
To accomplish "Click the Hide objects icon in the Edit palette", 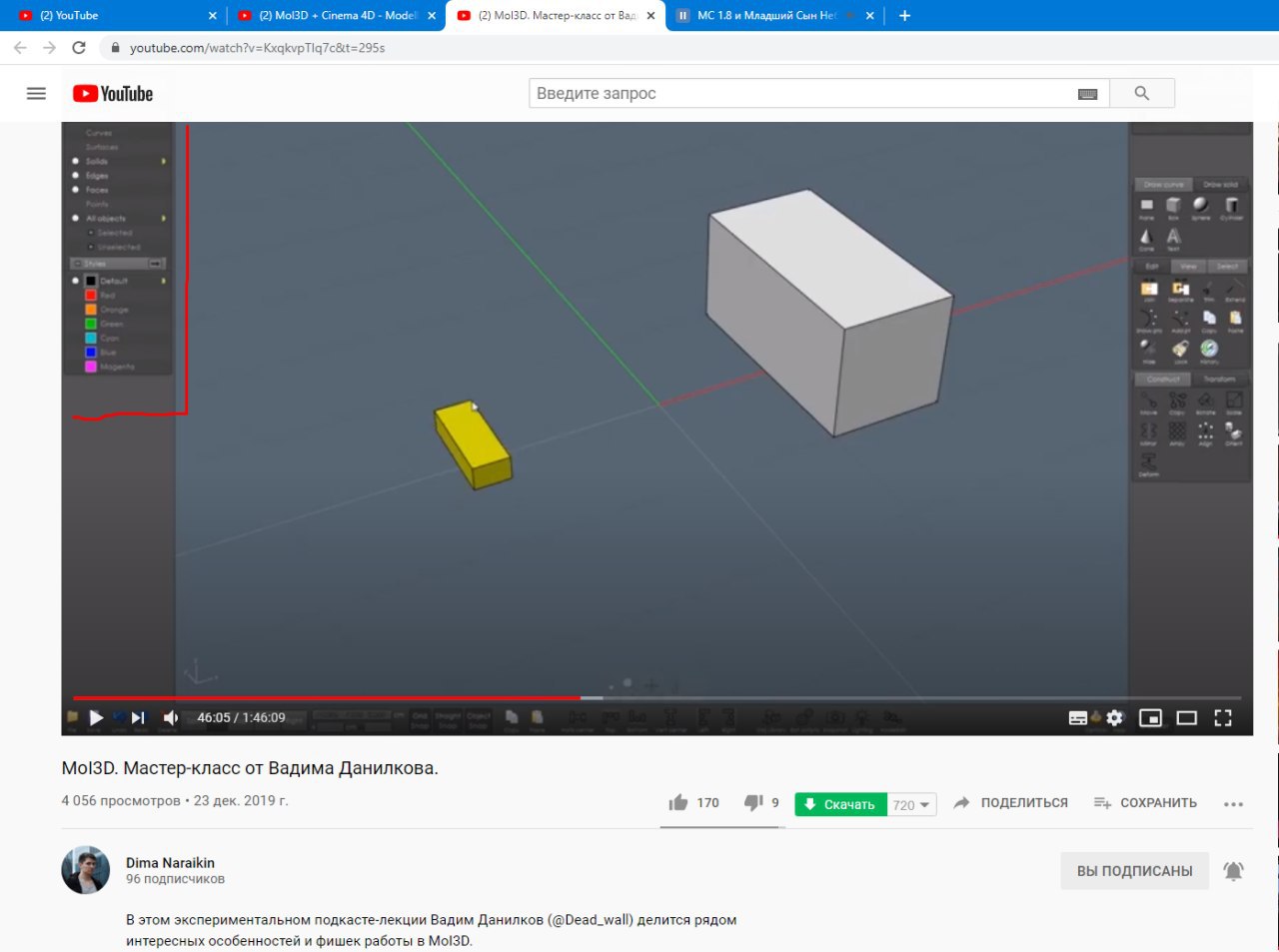I will click(1148, 351).
